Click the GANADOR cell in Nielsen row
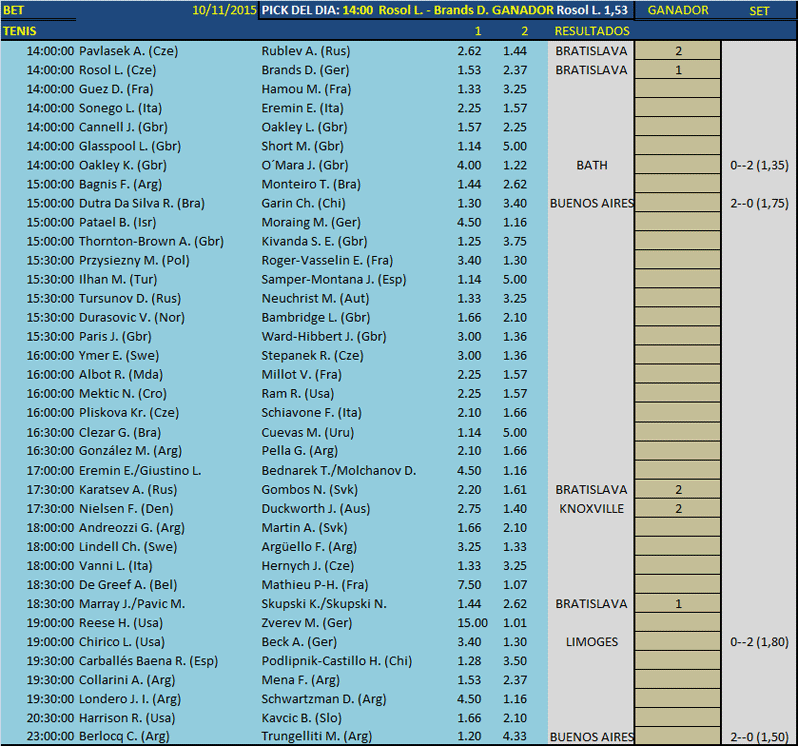Screen dimensions: 798x746 tap(677, 508)
